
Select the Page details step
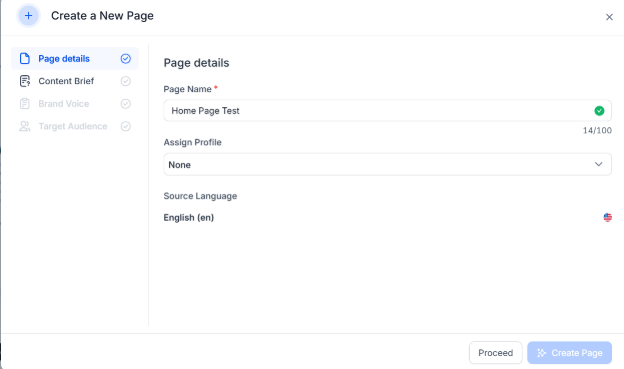point(75,59)
